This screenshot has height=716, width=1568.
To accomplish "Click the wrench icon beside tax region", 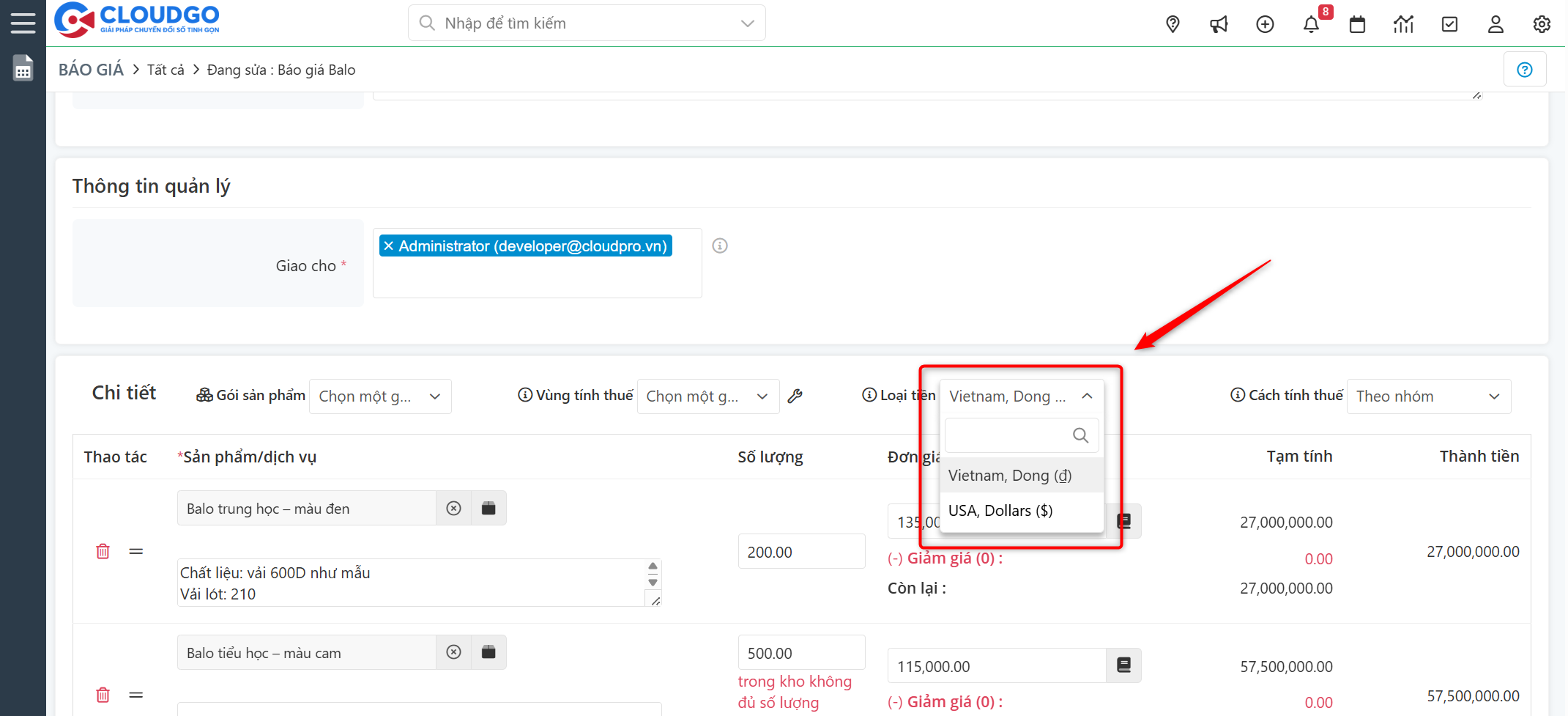I will [x=795, y=396].
